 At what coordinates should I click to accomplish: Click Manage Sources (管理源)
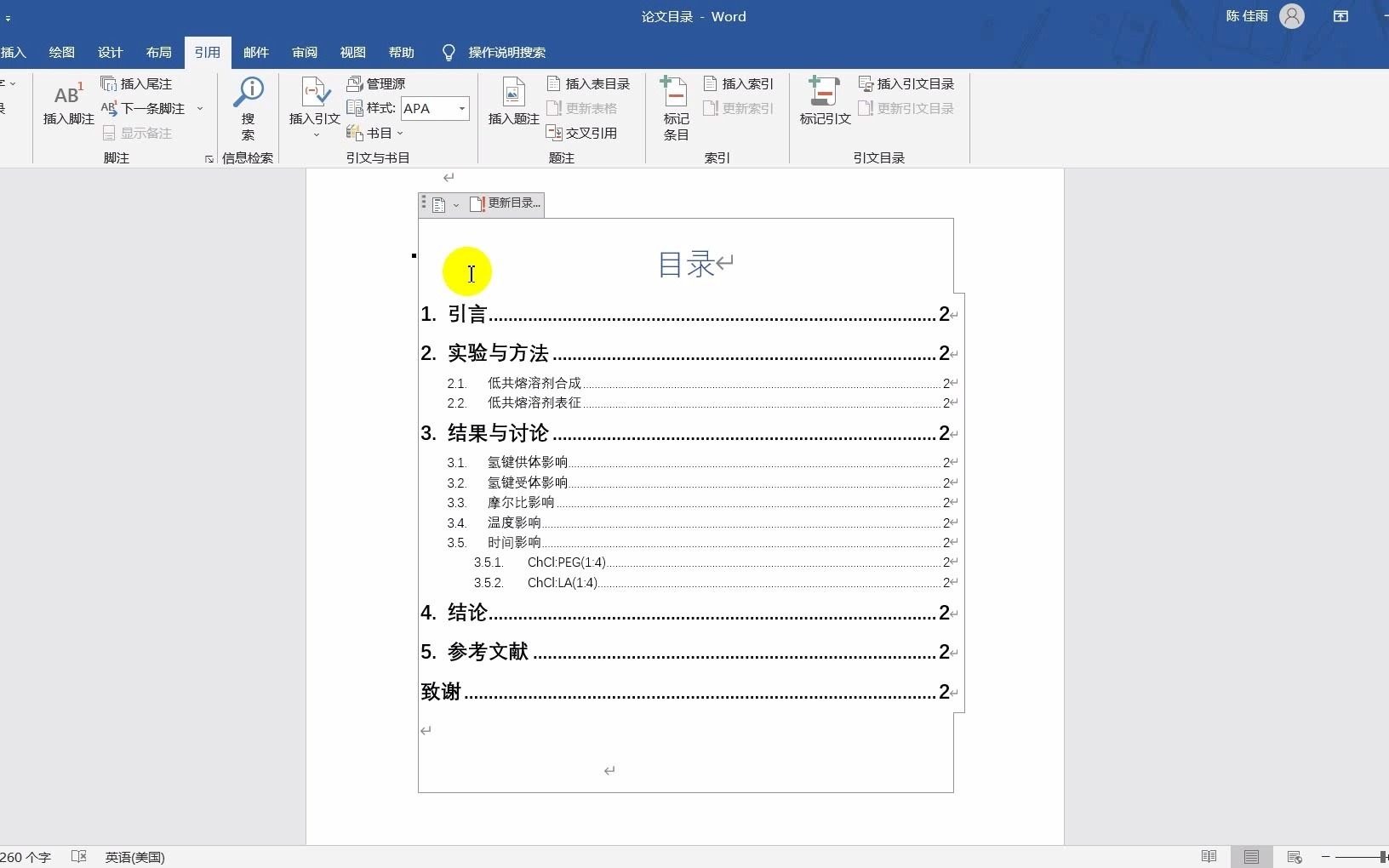tap(376, 83)
